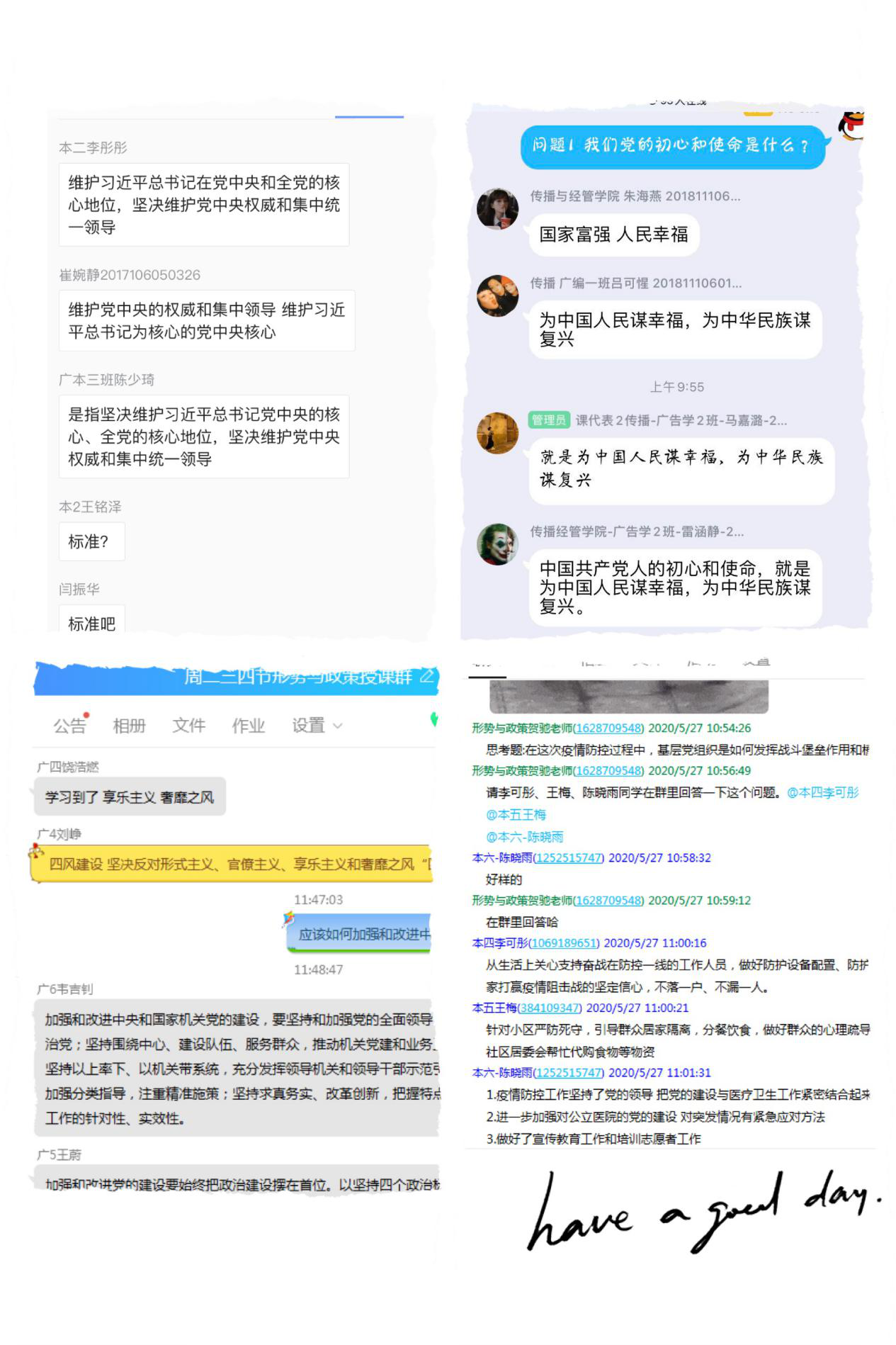Click the image thumbnail above 10:54:26 message

pyautogui.click(x=628, y=696)
